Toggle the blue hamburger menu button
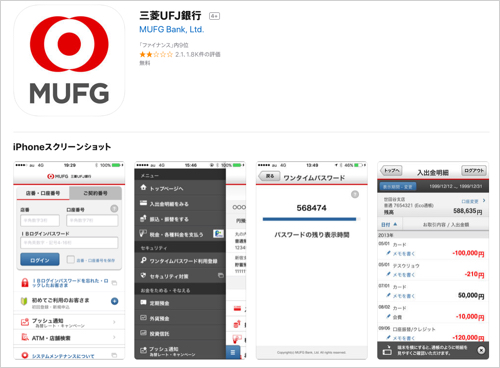 point(233,352)
